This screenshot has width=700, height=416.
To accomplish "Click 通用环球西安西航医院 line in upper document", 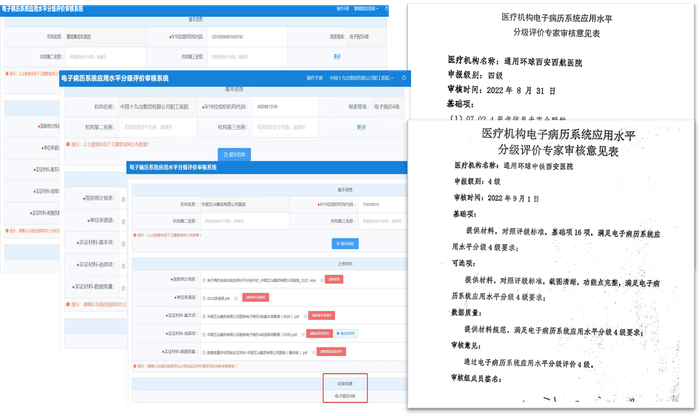I will 515,62.
